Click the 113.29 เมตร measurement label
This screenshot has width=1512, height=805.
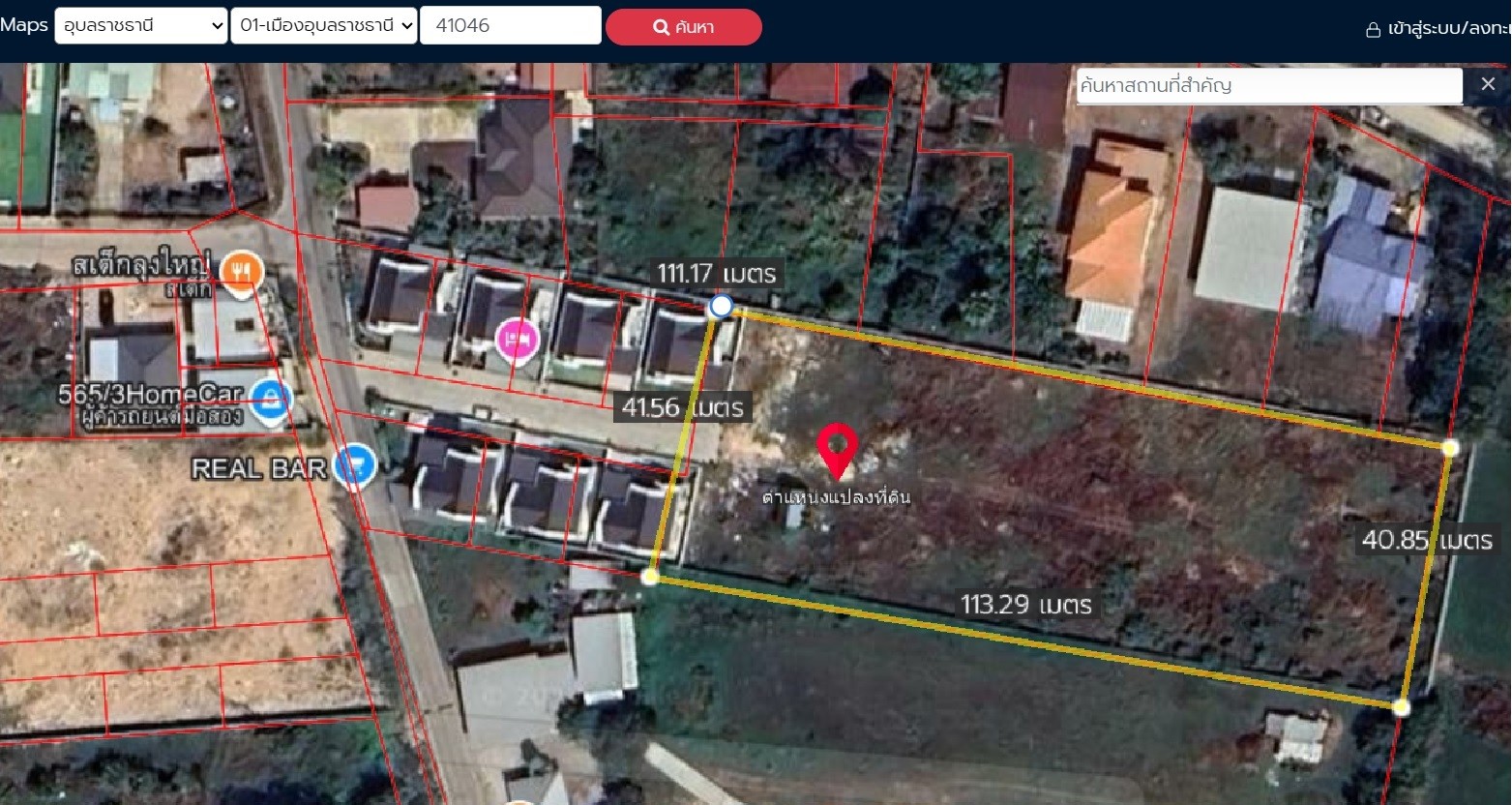[1025, 605]
